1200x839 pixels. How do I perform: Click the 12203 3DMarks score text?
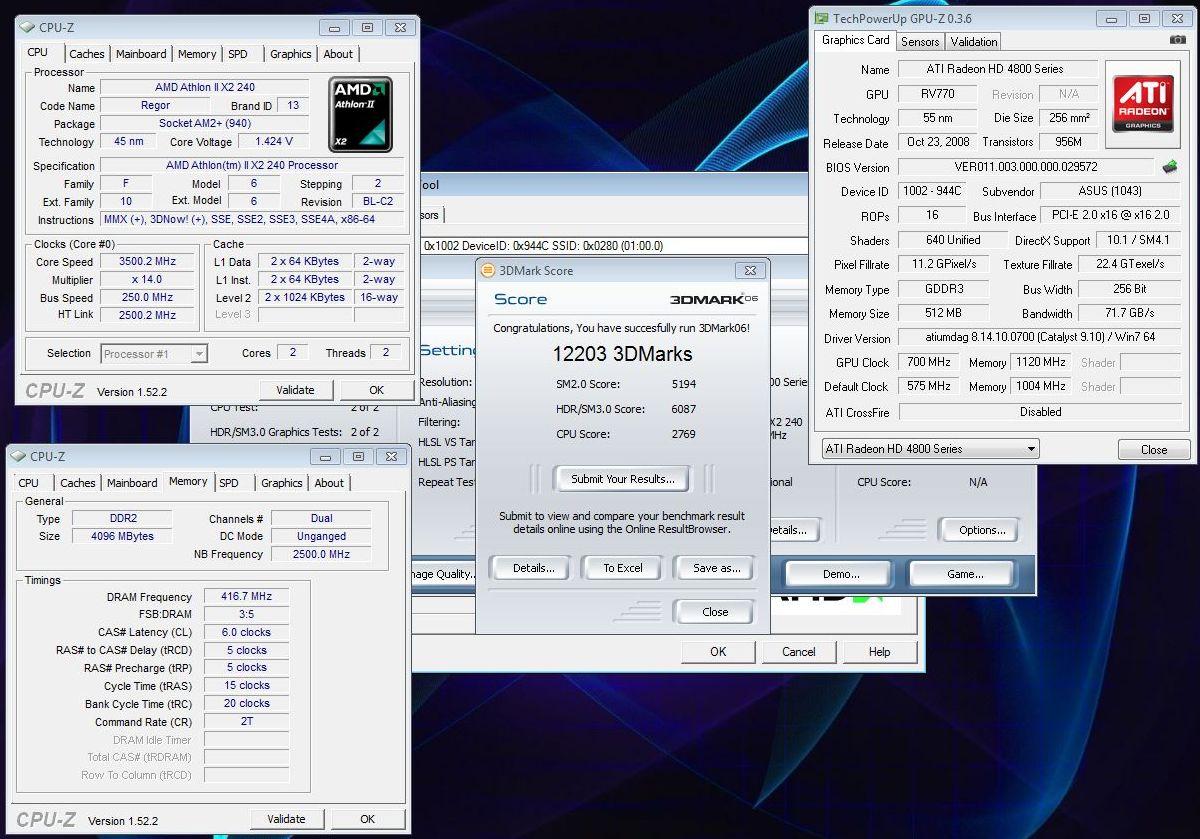coord(622,354)
